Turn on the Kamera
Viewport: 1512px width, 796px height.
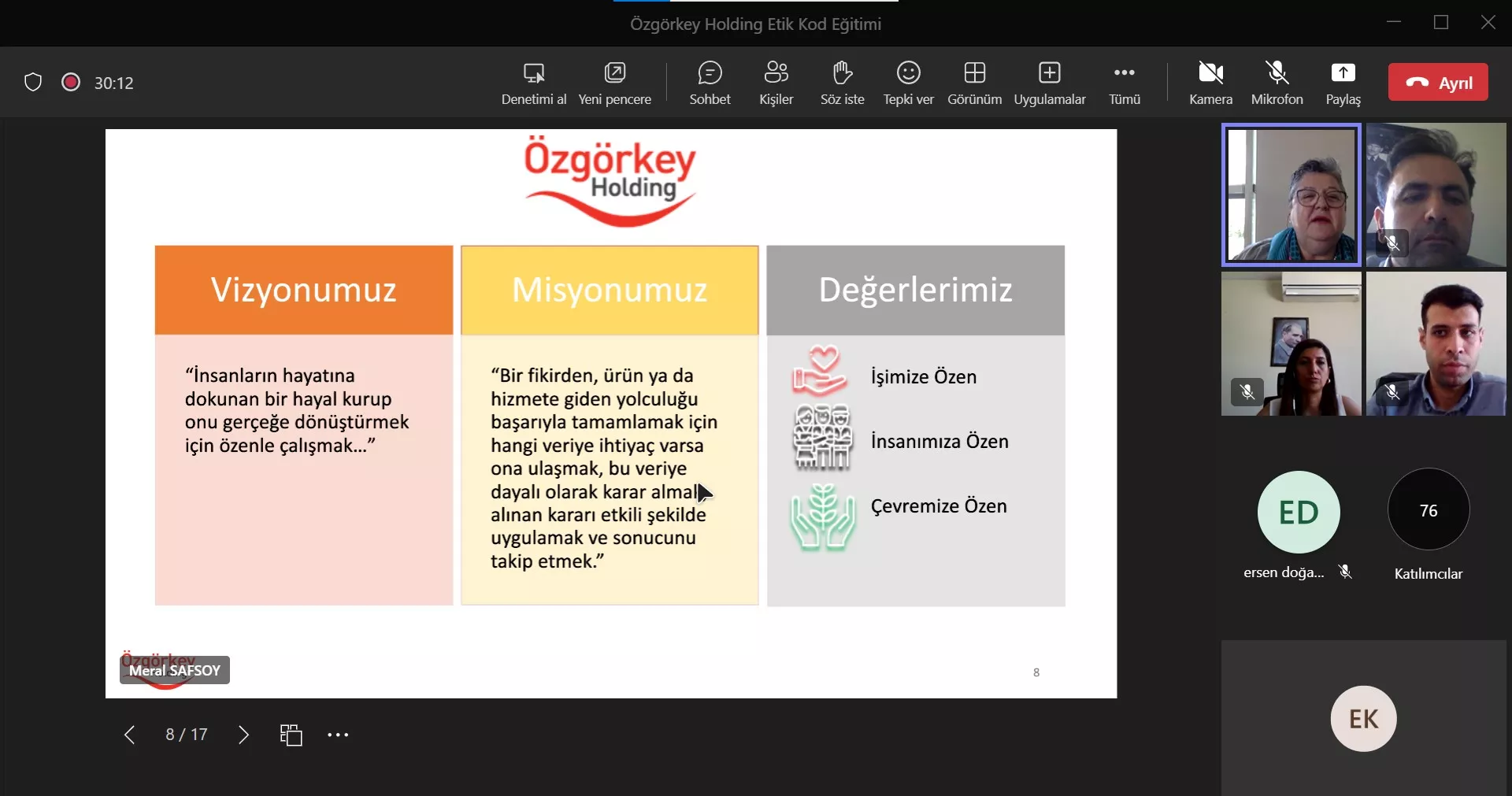pyautogui.click(x=1210, y=83)
